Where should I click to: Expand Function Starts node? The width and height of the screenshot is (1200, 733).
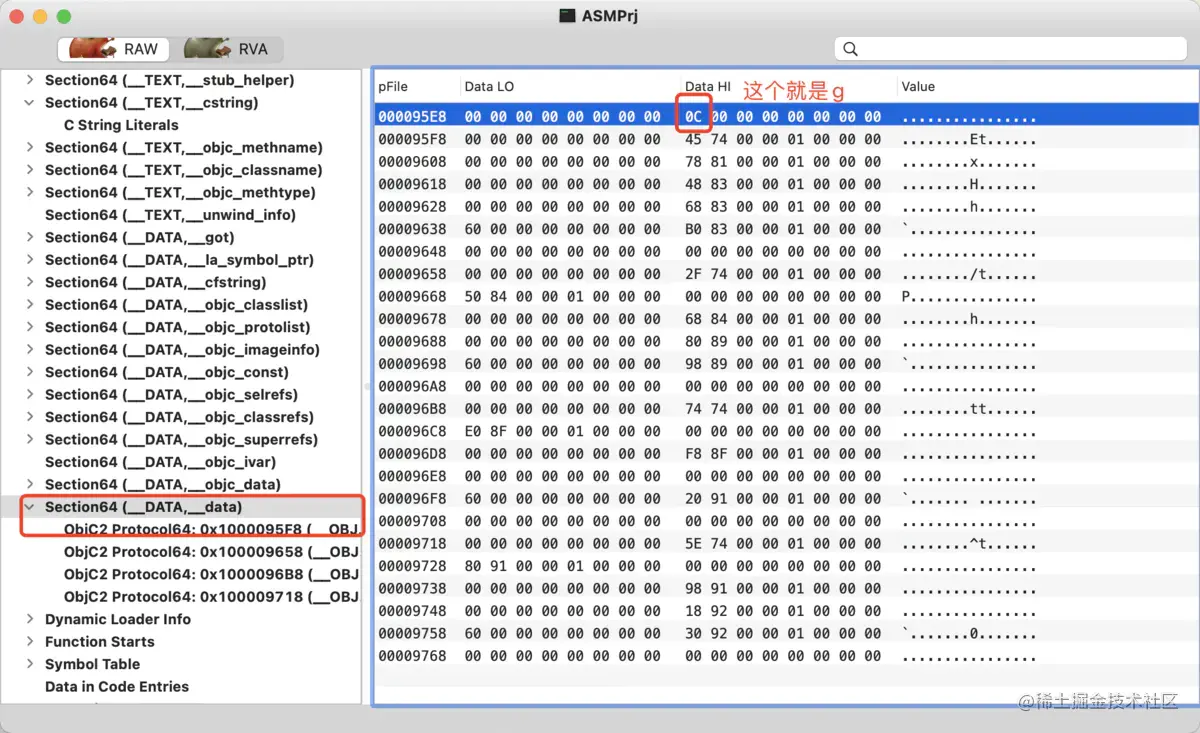[x=30, y=642]
